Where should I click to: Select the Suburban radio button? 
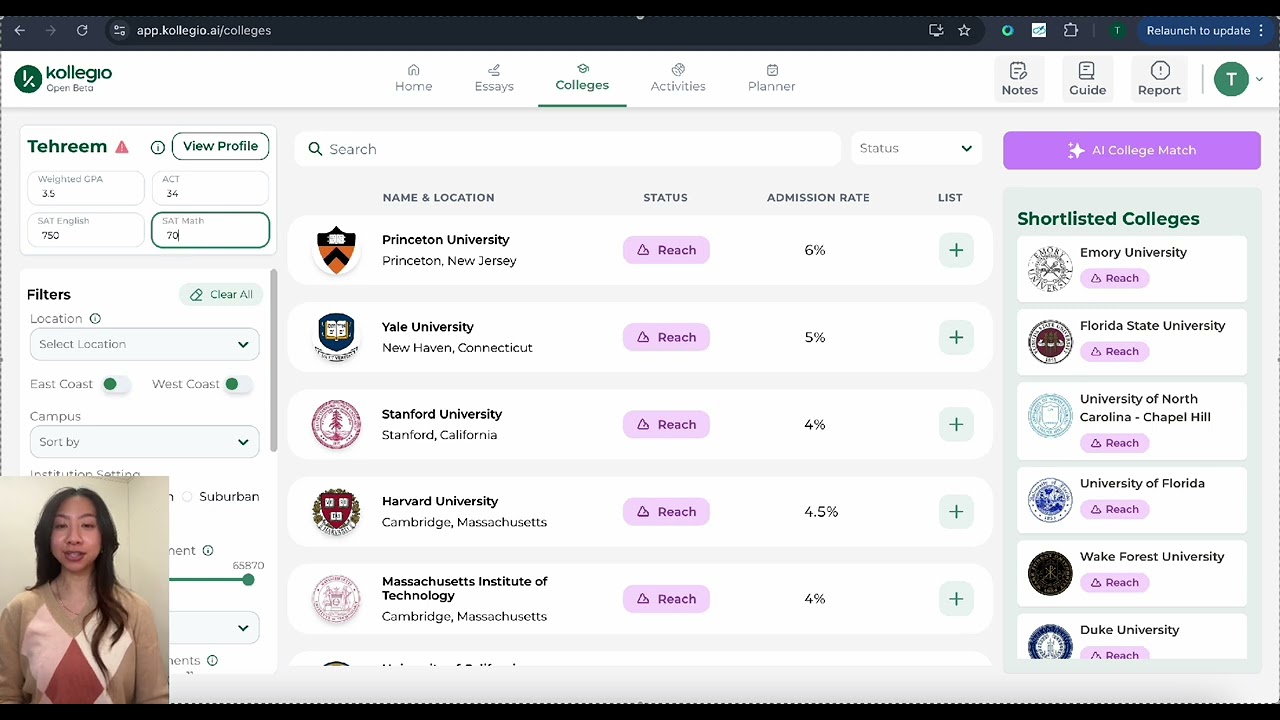tap(187, 497)
